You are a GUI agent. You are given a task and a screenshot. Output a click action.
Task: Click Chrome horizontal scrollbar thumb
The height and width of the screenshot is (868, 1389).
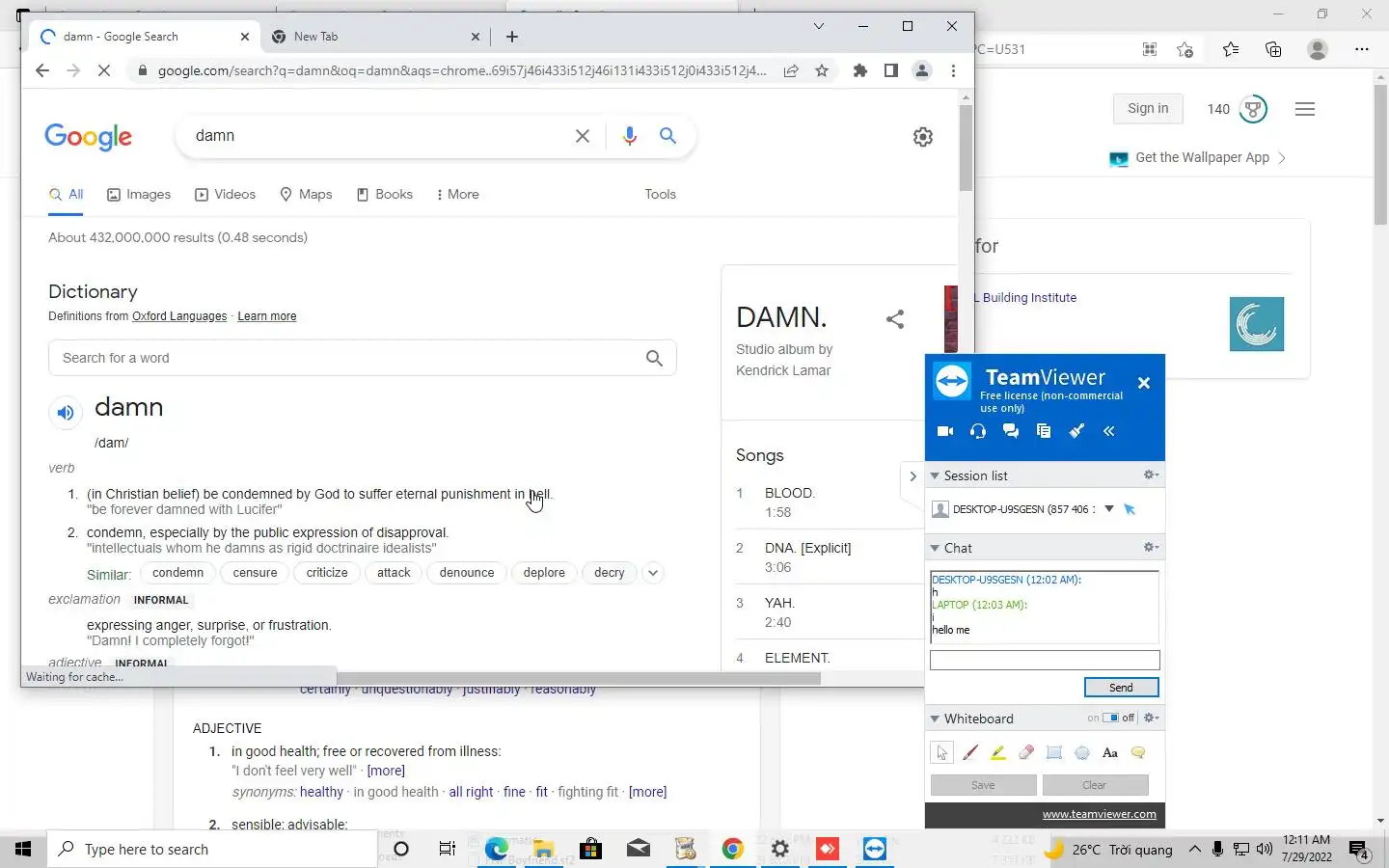pos(579,678)
